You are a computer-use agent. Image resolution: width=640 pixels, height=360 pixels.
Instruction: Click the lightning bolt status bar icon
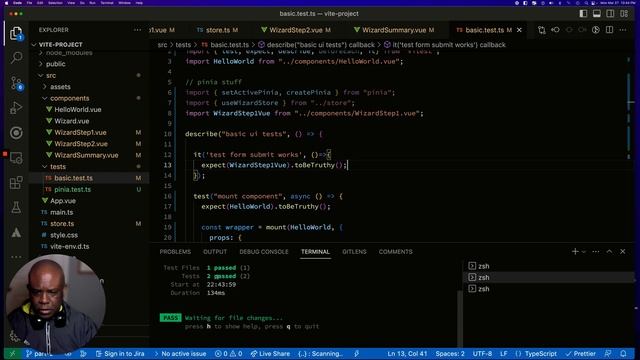[x=356, y=353]
